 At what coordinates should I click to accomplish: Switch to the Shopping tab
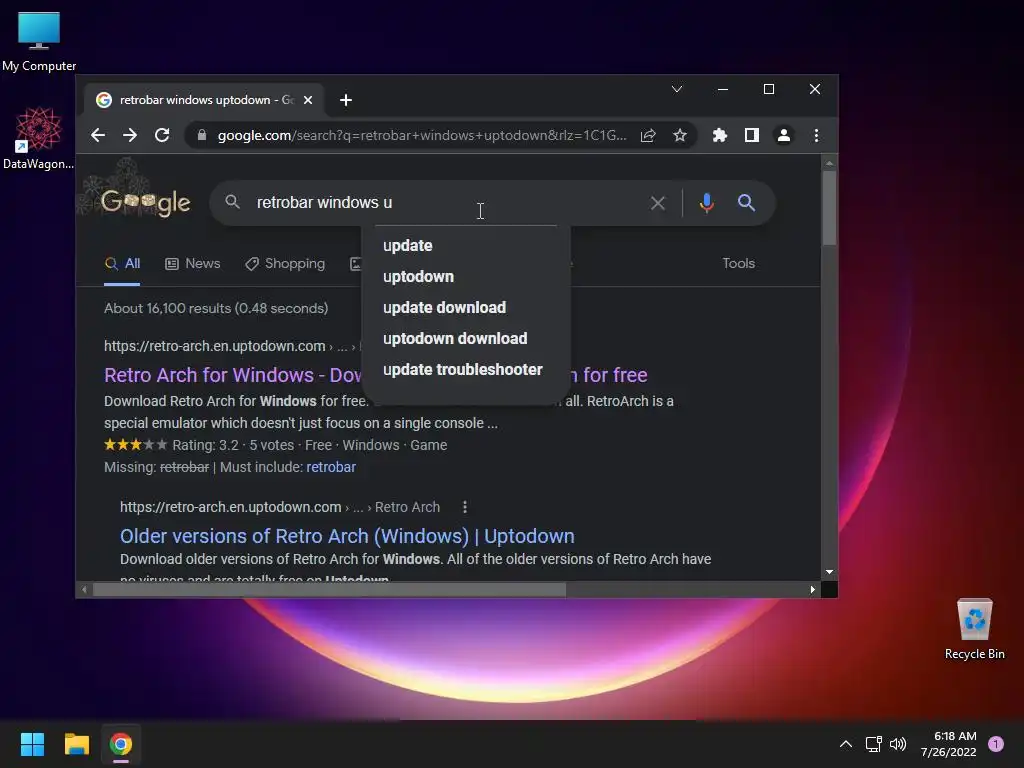point(285,263)
